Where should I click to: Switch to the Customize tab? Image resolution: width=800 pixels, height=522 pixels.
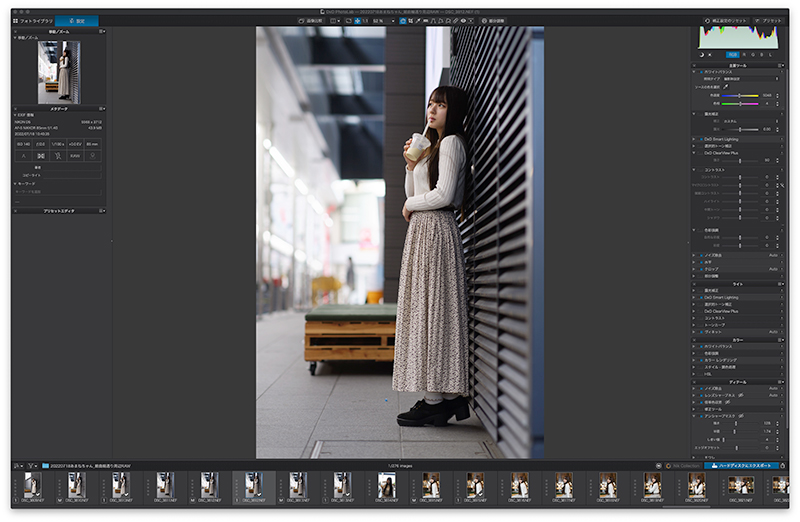click(x=77, y=21)
